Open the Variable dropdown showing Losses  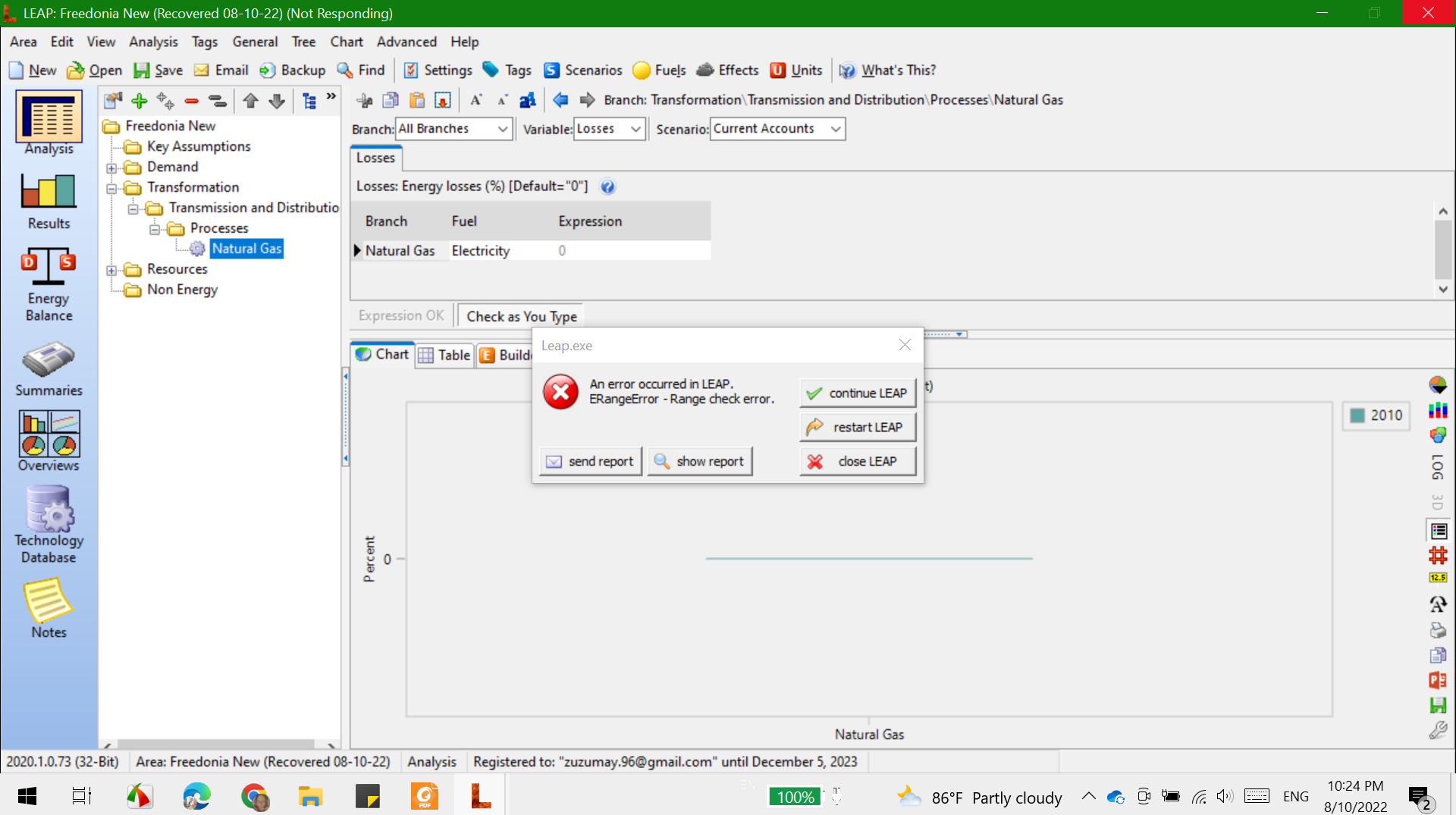(610, 129)
